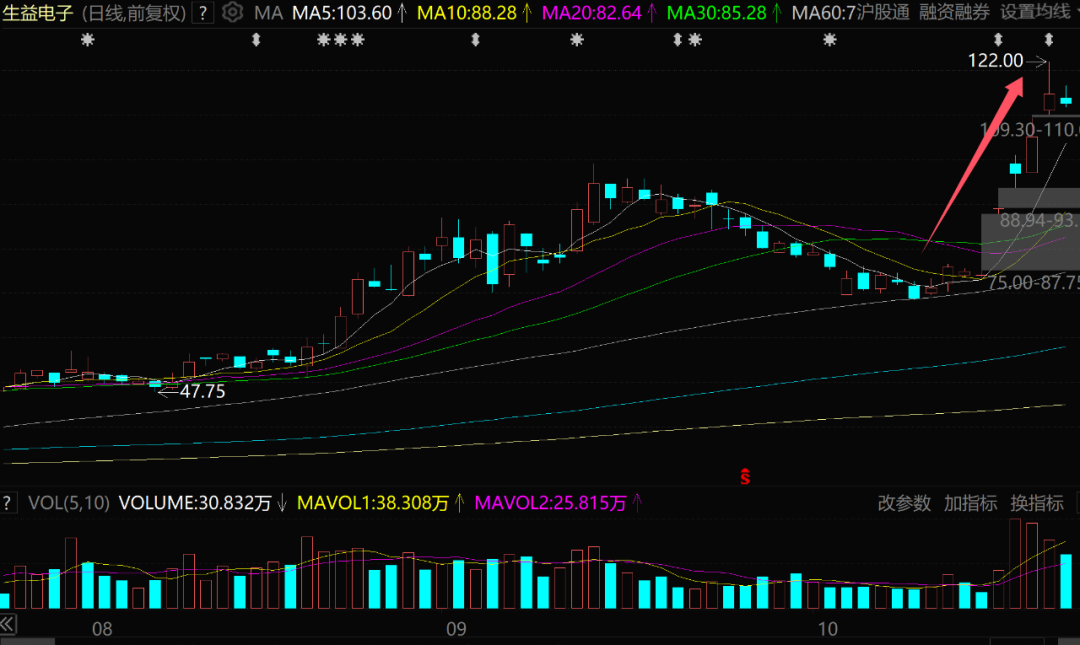
Task: Click the 08 month axis label
Action: (x=102, y=628)
